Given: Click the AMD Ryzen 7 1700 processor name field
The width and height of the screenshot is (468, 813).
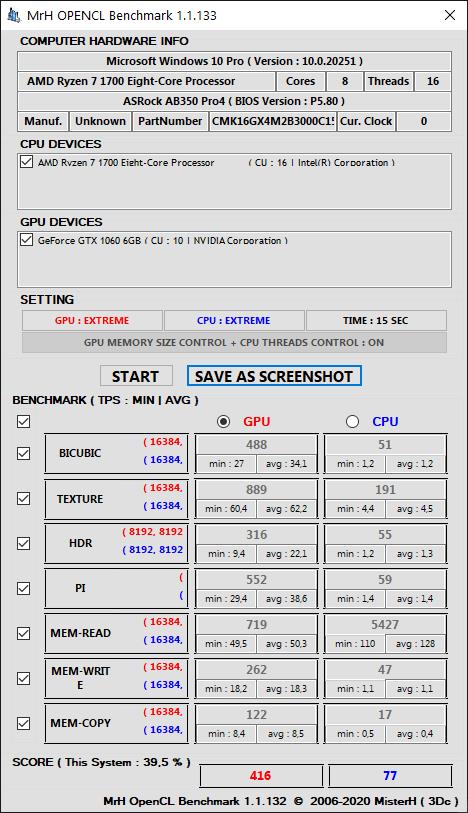Looking at the screenshot, I should coord(146,81).
